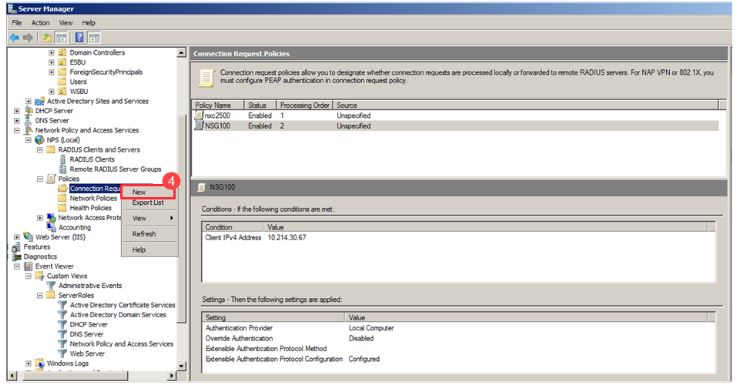Collapse Network Policy and Access Services
741x392 pixels.
tap(17, 130)
